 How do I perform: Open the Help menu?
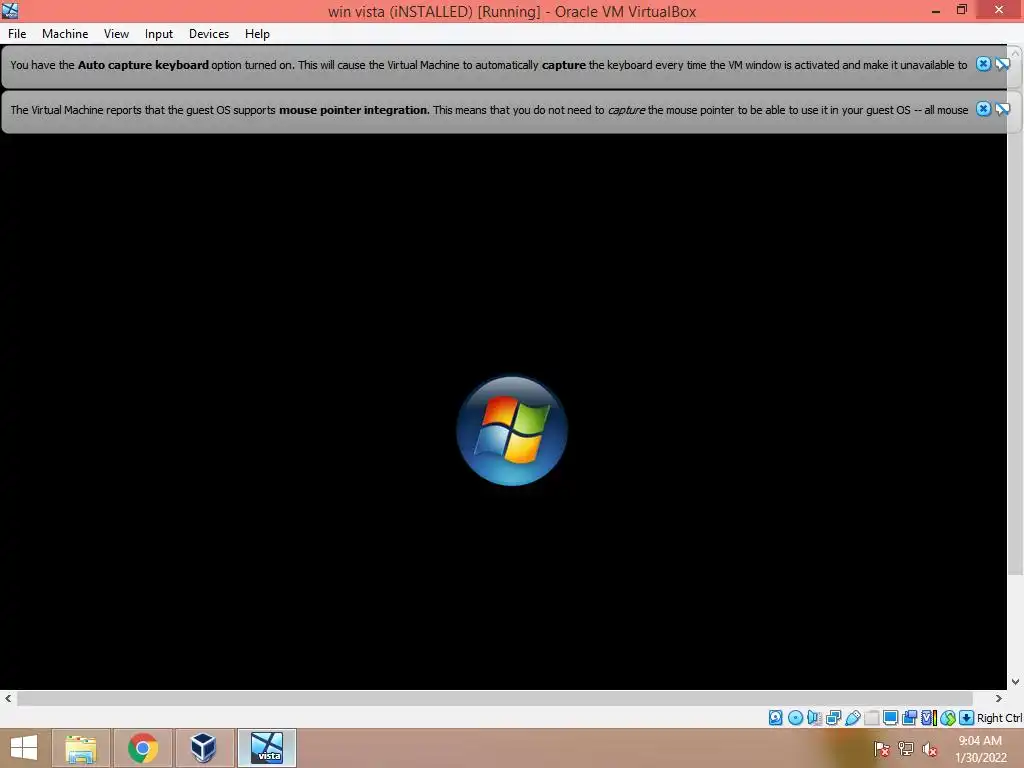point(257,34)
